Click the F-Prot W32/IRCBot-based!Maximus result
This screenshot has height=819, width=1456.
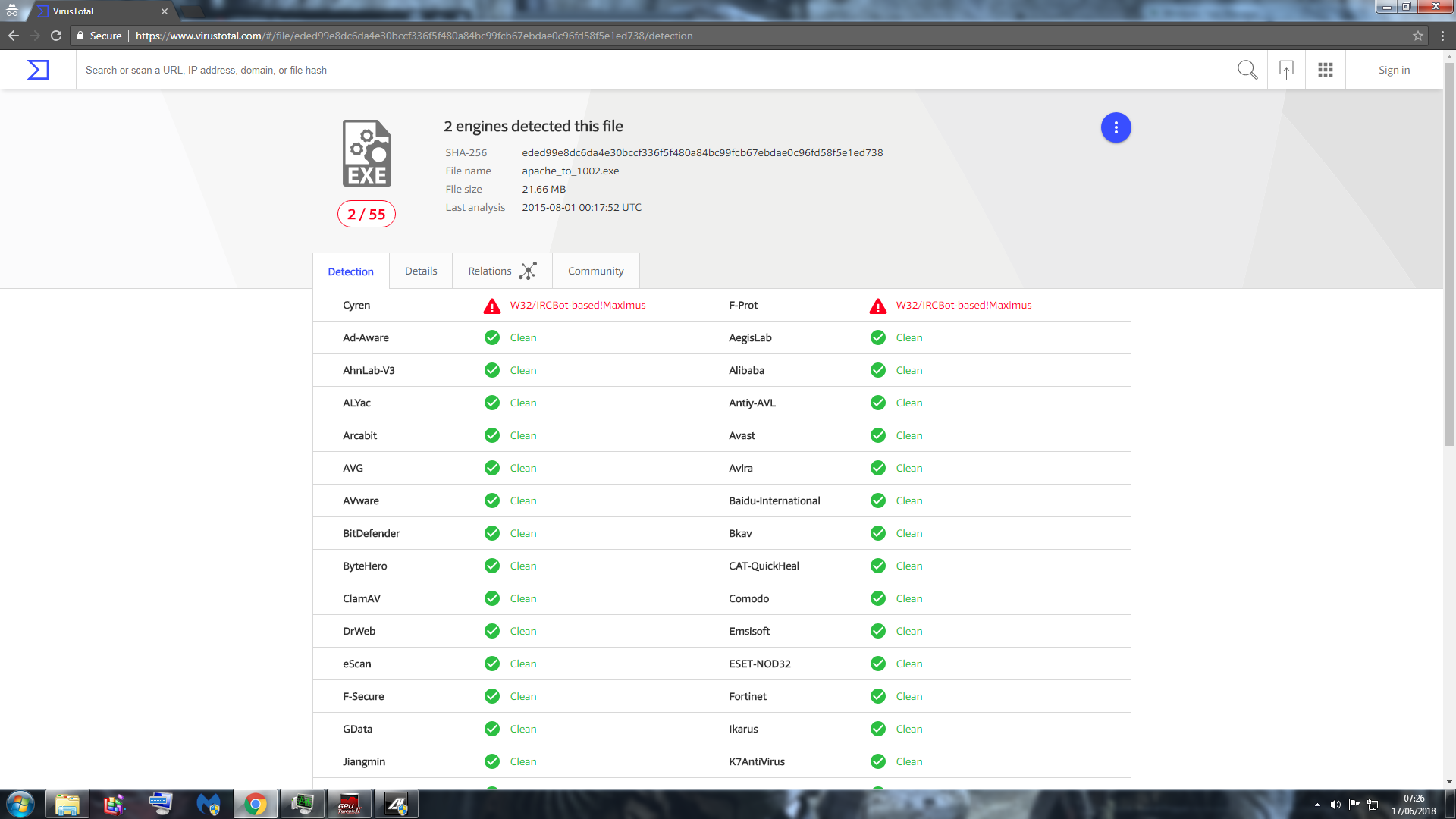[x=964, y=305]
